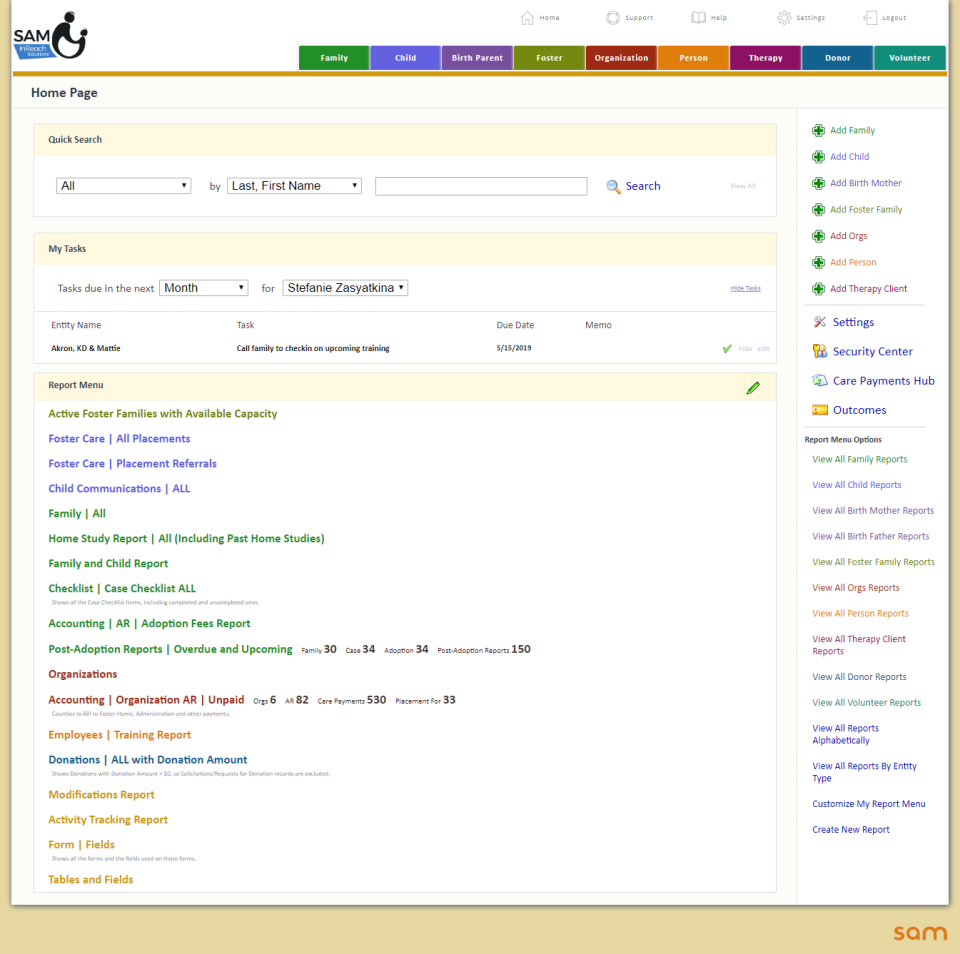Viewport: 960px width, 954px height.
Task: Hide the Akron checkin task
Action: click(746, 348)
